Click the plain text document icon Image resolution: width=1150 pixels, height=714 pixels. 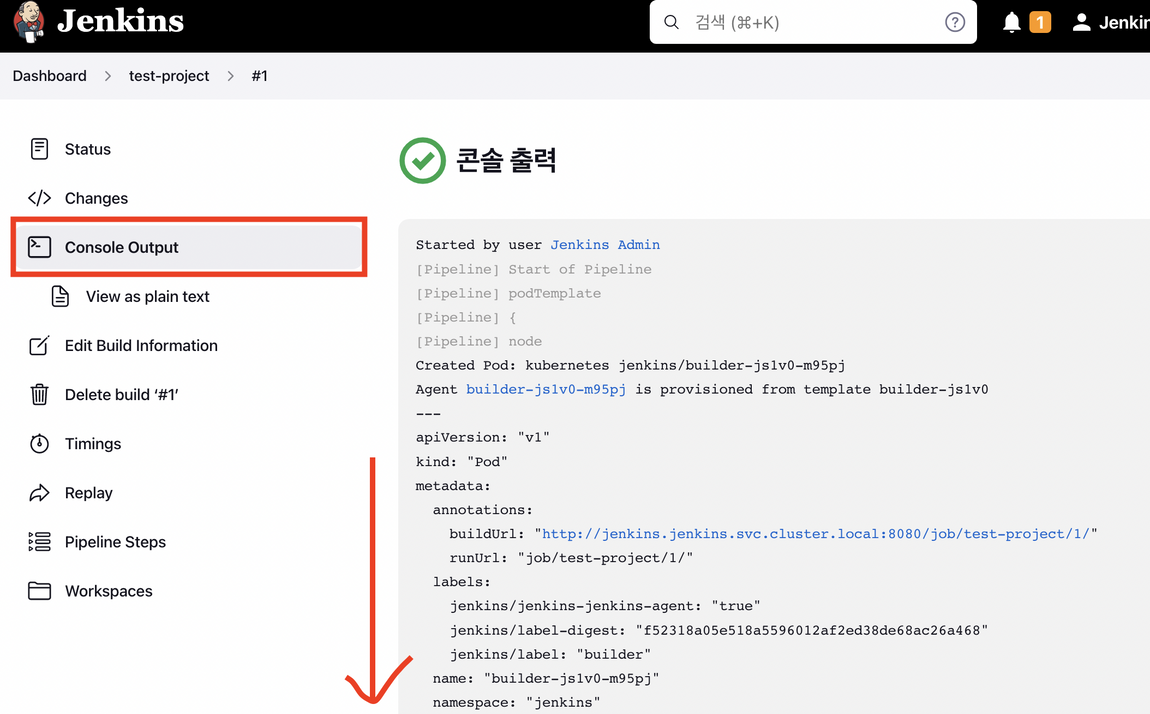60,296
